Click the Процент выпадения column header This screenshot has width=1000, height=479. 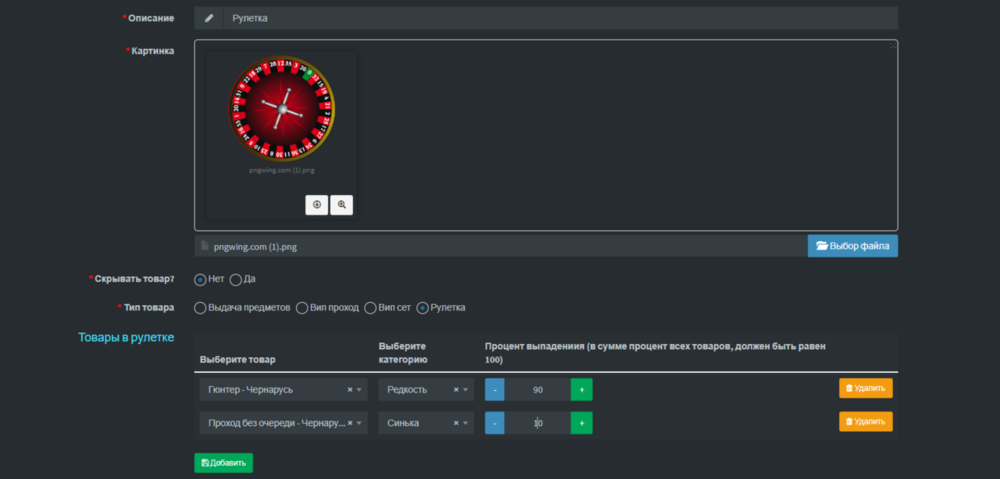click(x=655, y=353)
